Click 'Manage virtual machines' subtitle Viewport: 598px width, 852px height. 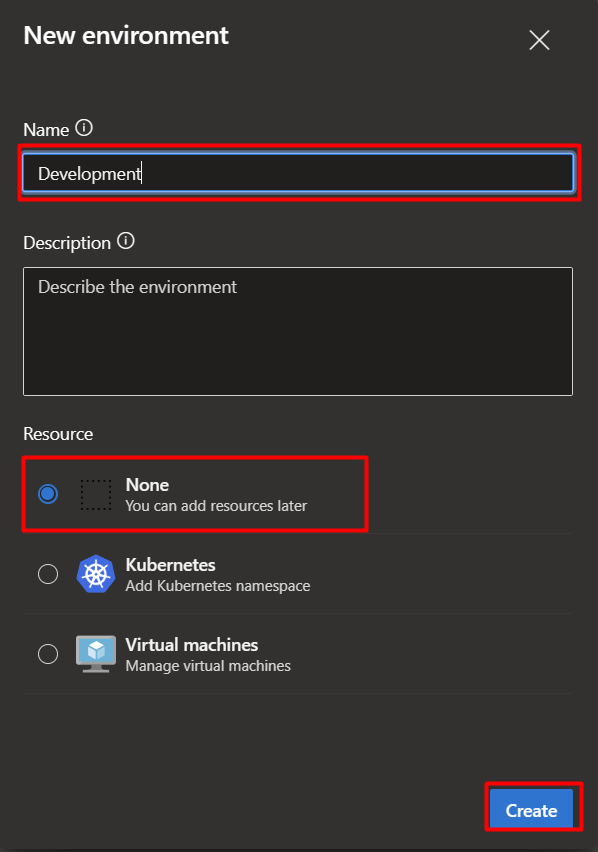pos(208,666)
